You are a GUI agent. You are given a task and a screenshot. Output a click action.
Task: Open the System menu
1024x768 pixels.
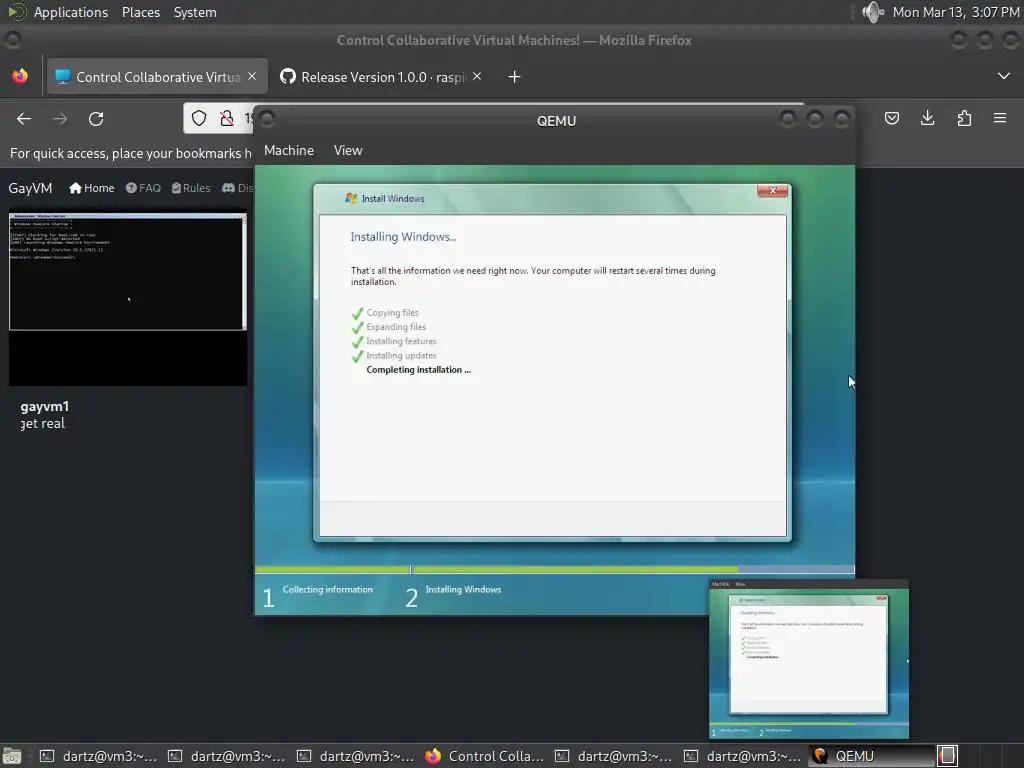(195, 12)
